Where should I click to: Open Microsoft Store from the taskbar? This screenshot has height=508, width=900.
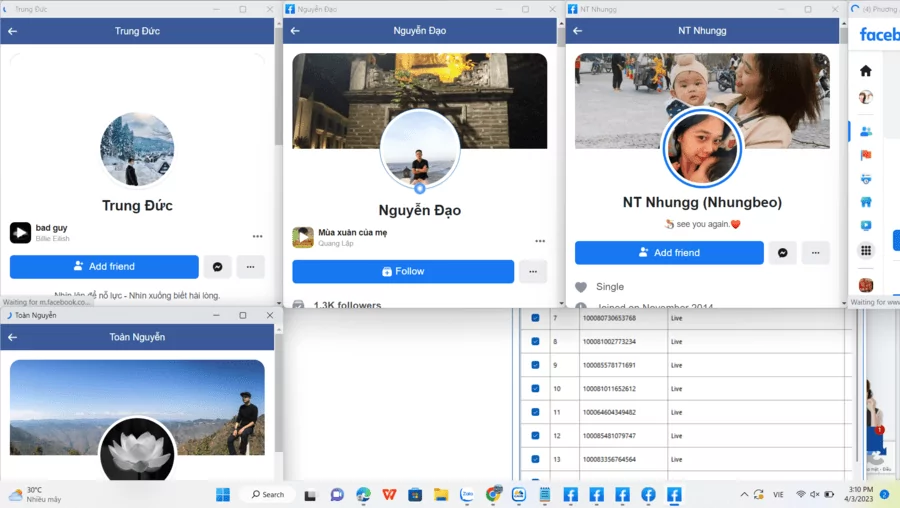(415, 495)
